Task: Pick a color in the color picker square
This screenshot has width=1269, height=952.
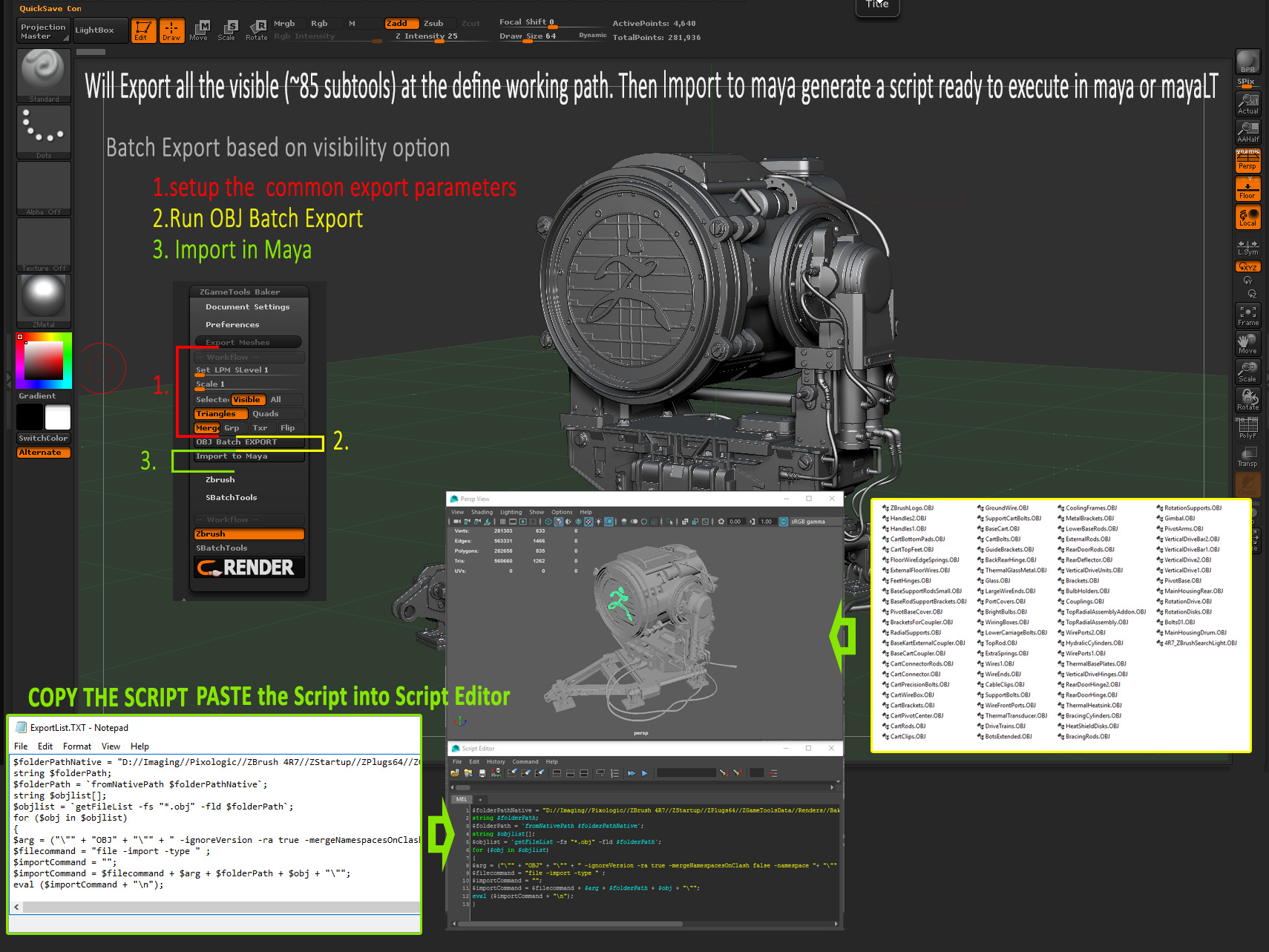Action: (44, 360)
